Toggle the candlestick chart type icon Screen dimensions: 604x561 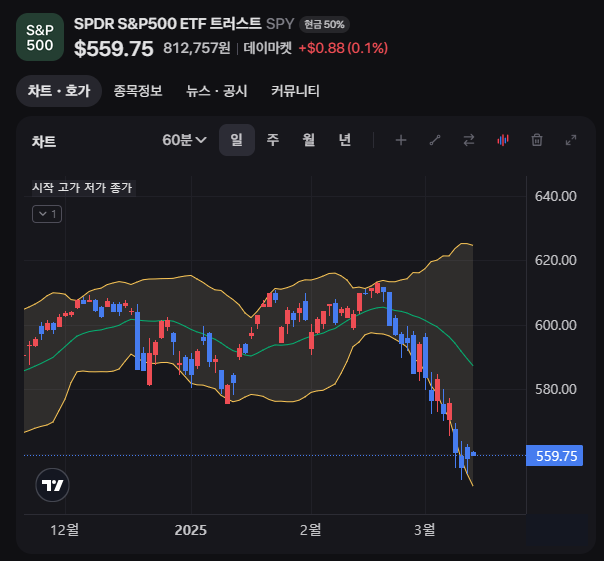point(503,140)
